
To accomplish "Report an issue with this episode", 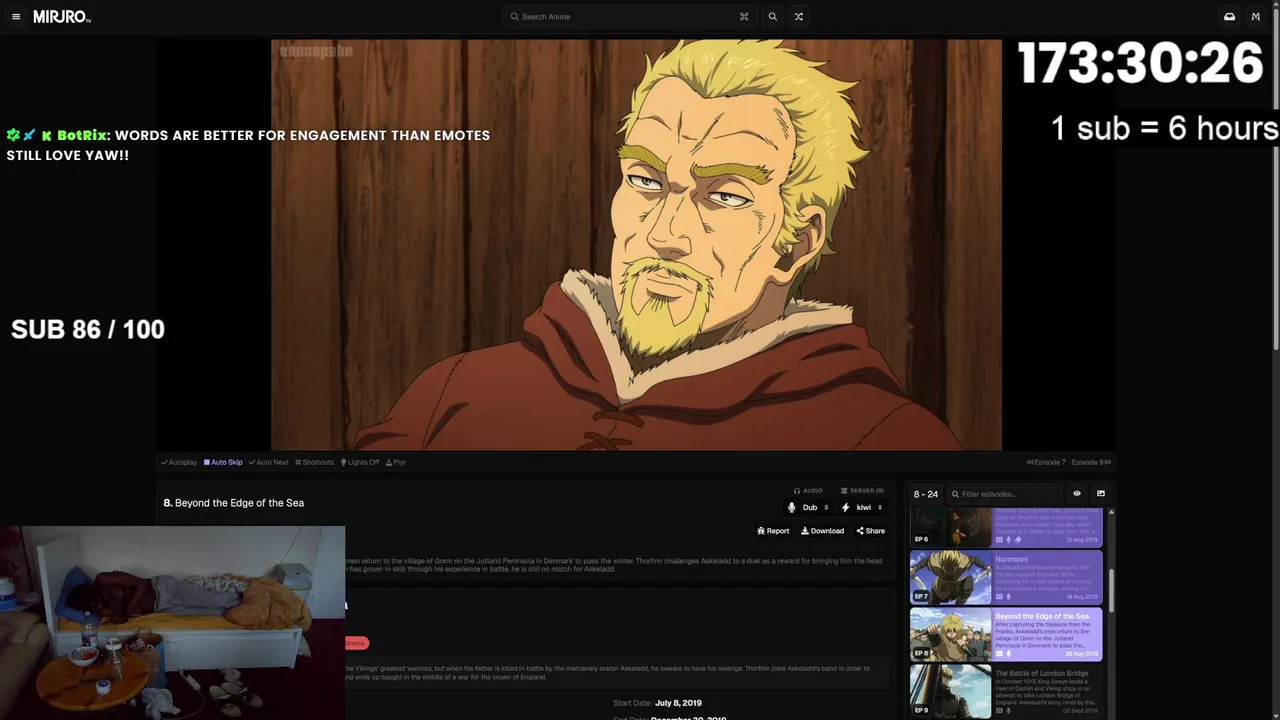I will point(773,531).
